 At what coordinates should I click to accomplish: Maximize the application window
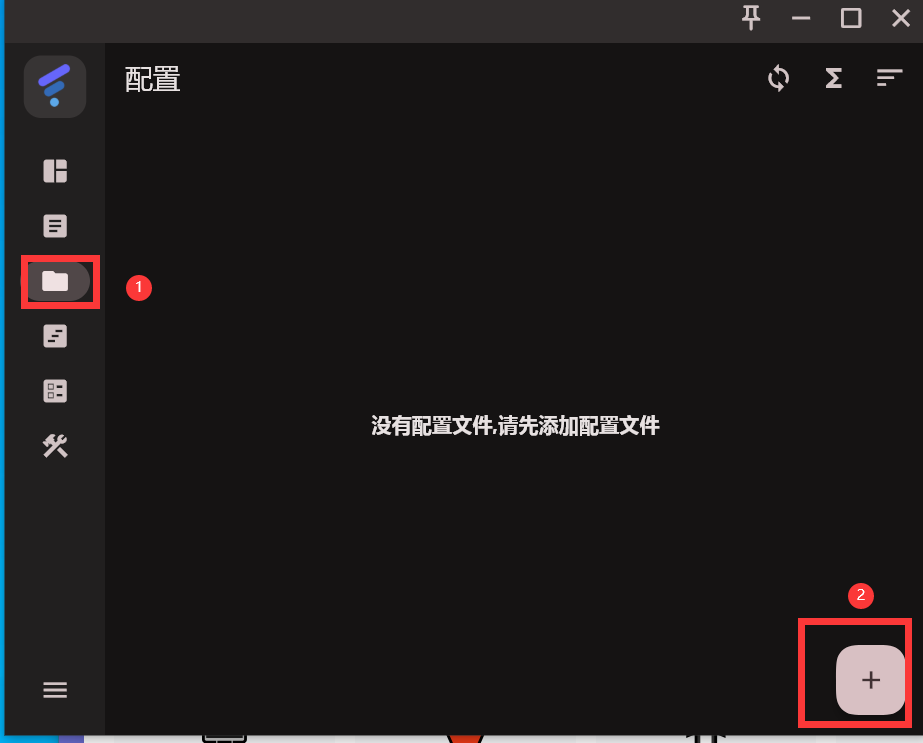click(849, 18)
